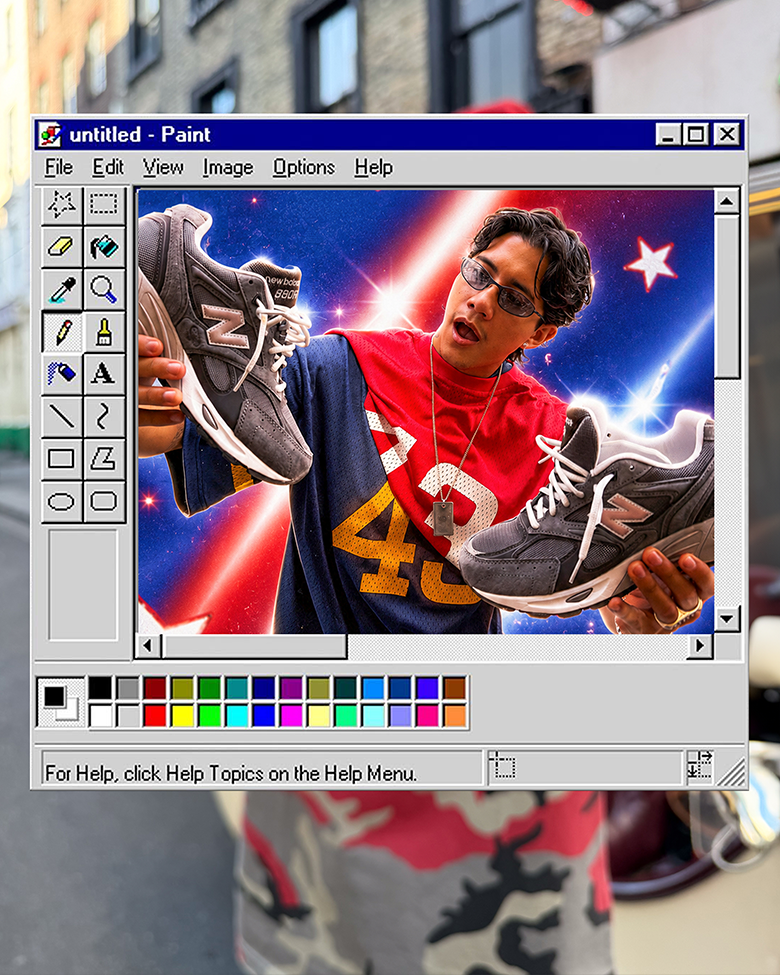Pick the bright blue bottom-row swatch
780x975 pixels.
click(x=264, y=716)
